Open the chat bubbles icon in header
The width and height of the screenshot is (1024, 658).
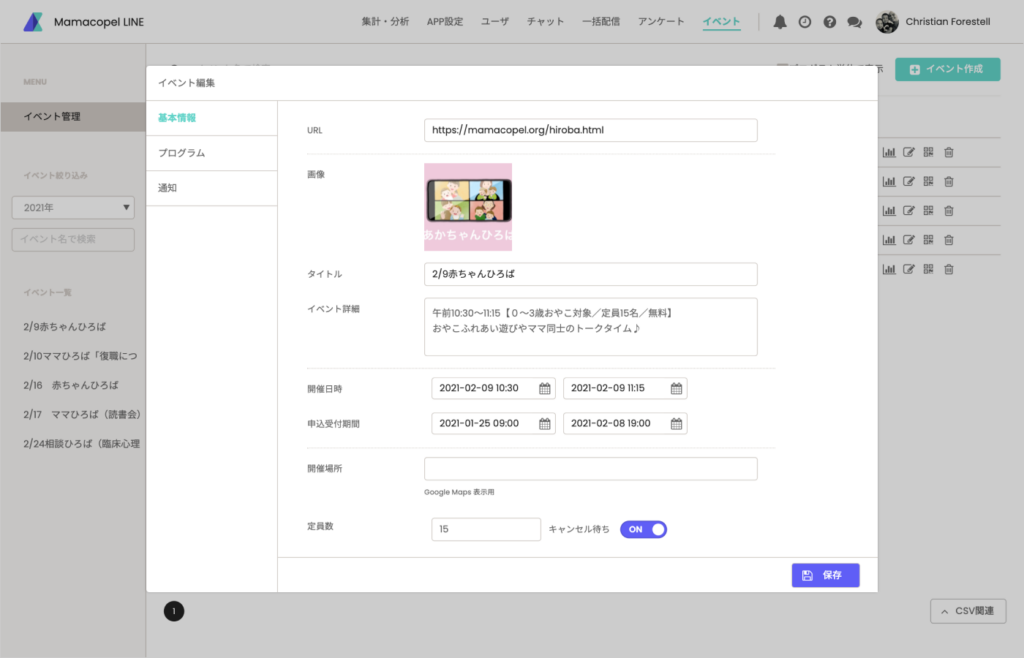[854, 22]
